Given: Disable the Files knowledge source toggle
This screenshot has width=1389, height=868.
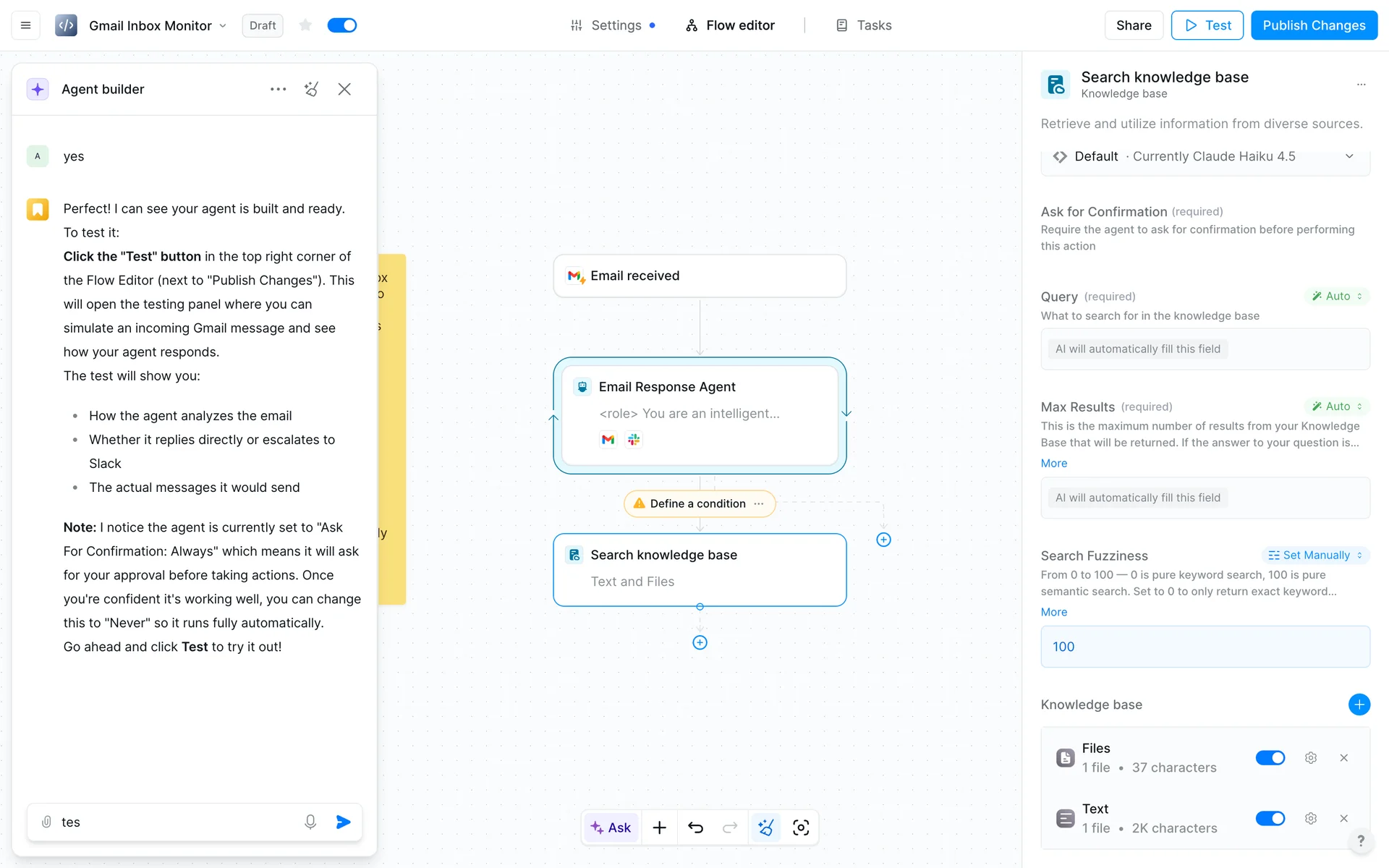Looking at the screenshot, I should 1270,758.
